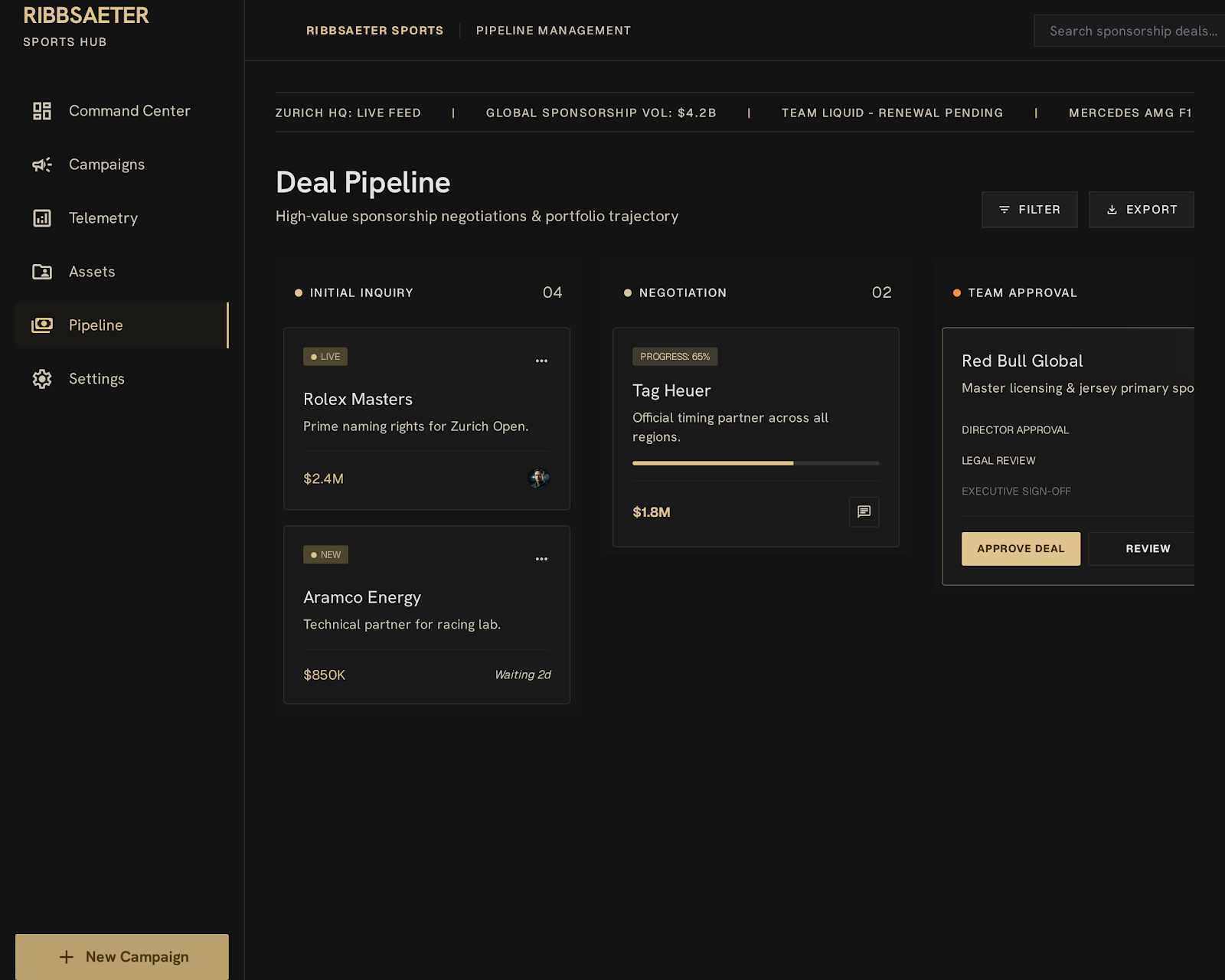Click the Deal Pipeline heading
This screenshot has height=980, width=1225.
pyautogui.click(x=363, y=183)
